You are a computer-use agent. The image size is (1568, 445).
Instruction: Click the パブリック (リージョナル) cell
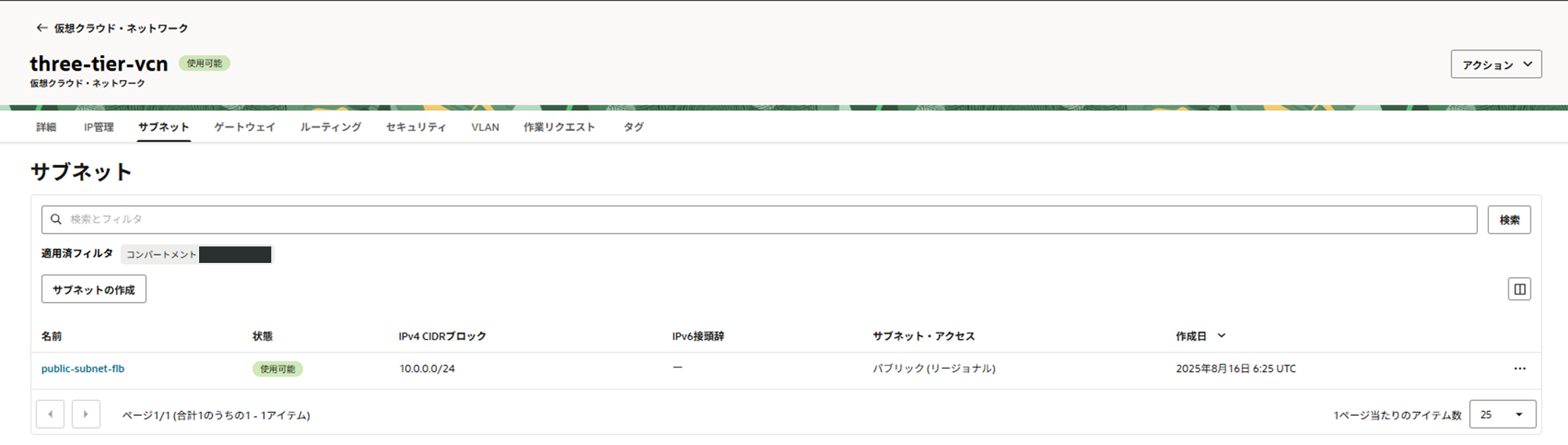[x=935, y=369]
